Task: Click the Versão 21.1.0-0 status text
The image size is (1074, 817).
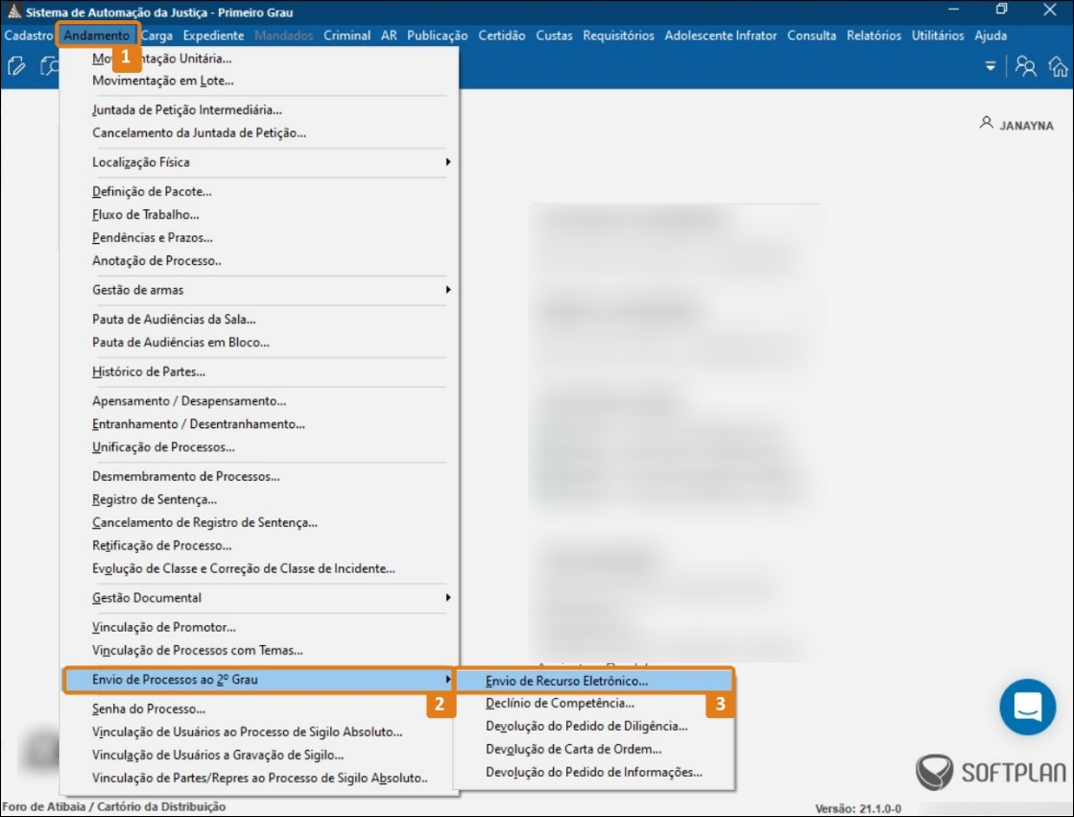Action: (858, 809)
